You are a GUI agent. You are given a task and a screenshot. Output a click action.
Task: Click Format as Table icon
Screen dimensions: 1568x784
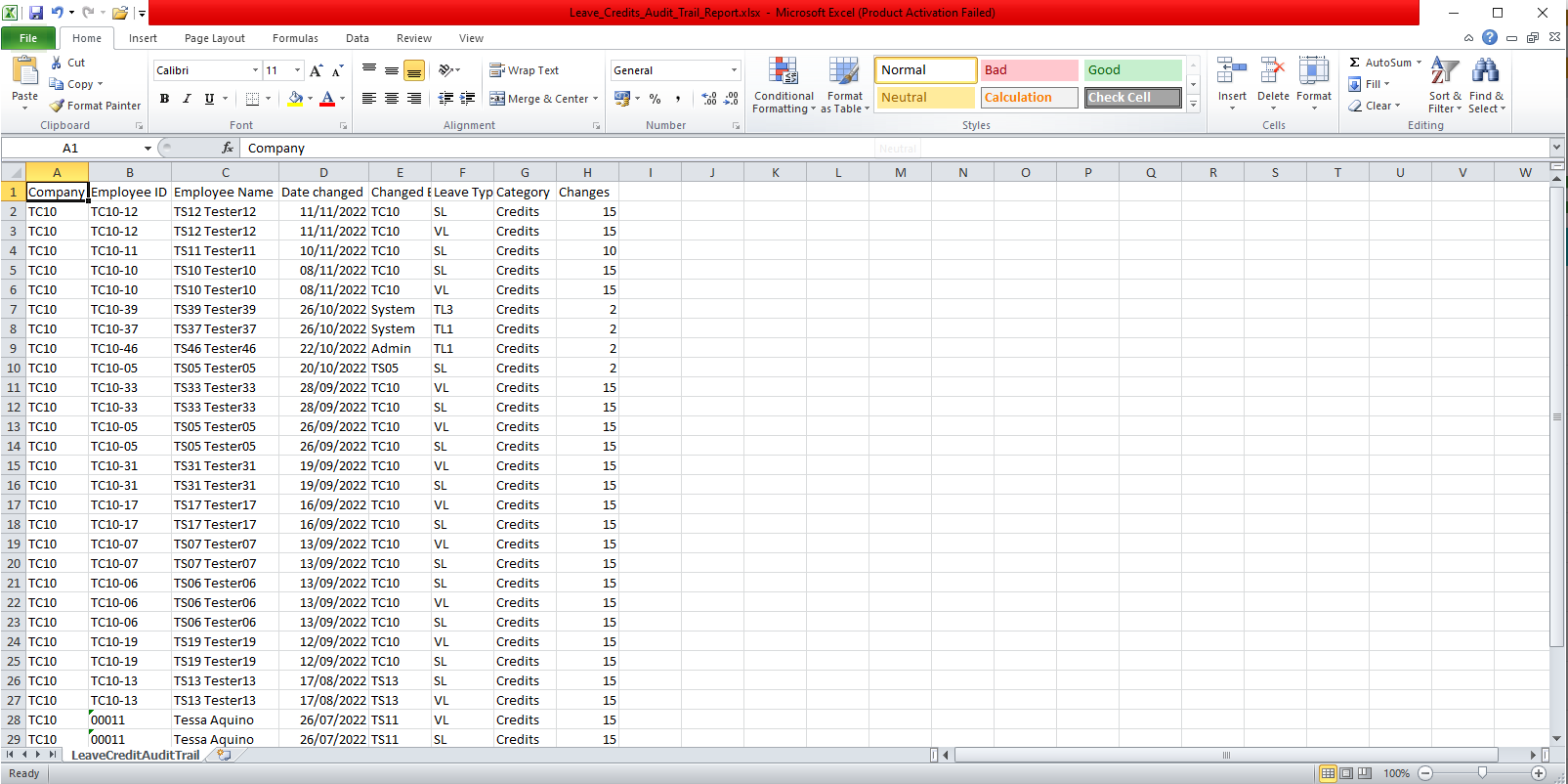tap(844, 85)
